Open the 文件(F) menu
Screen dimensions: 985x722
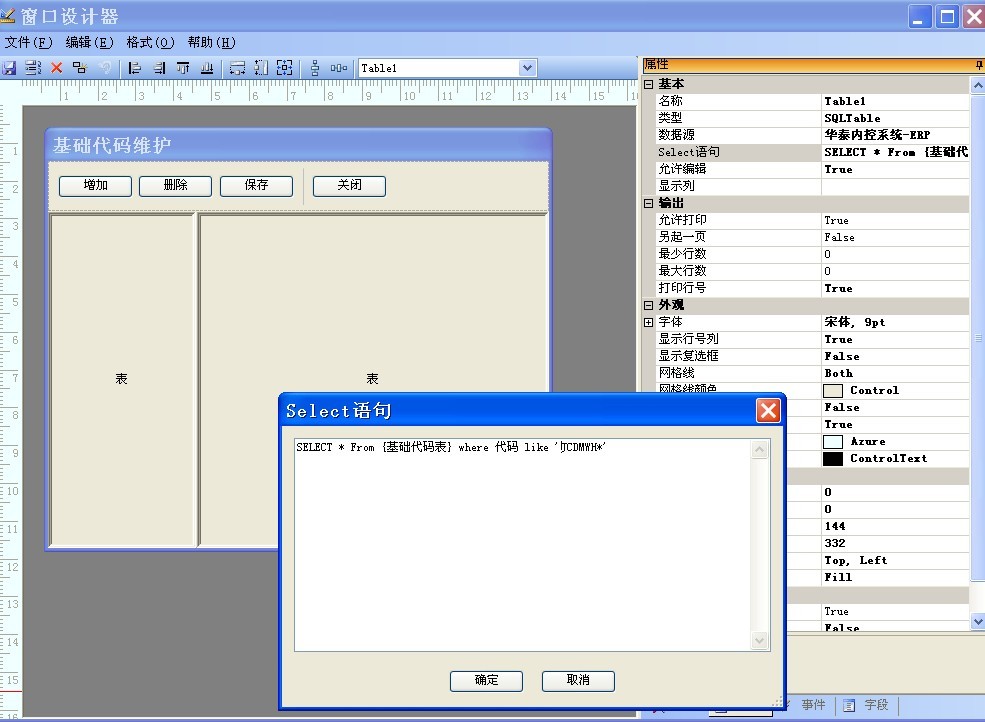28,43
